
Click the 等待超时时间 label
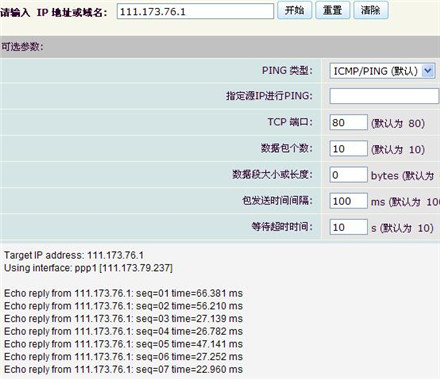[x=282, y=227]
